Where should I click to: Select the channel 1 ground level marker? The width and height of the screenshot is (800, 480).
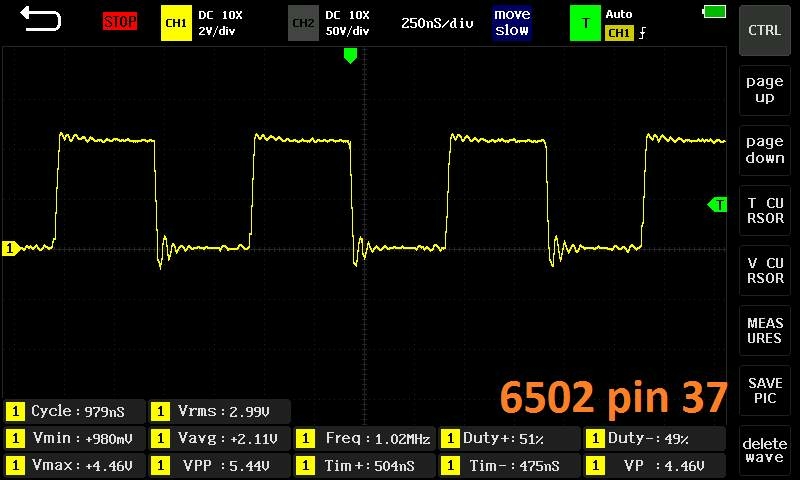[x=11, y=248]
